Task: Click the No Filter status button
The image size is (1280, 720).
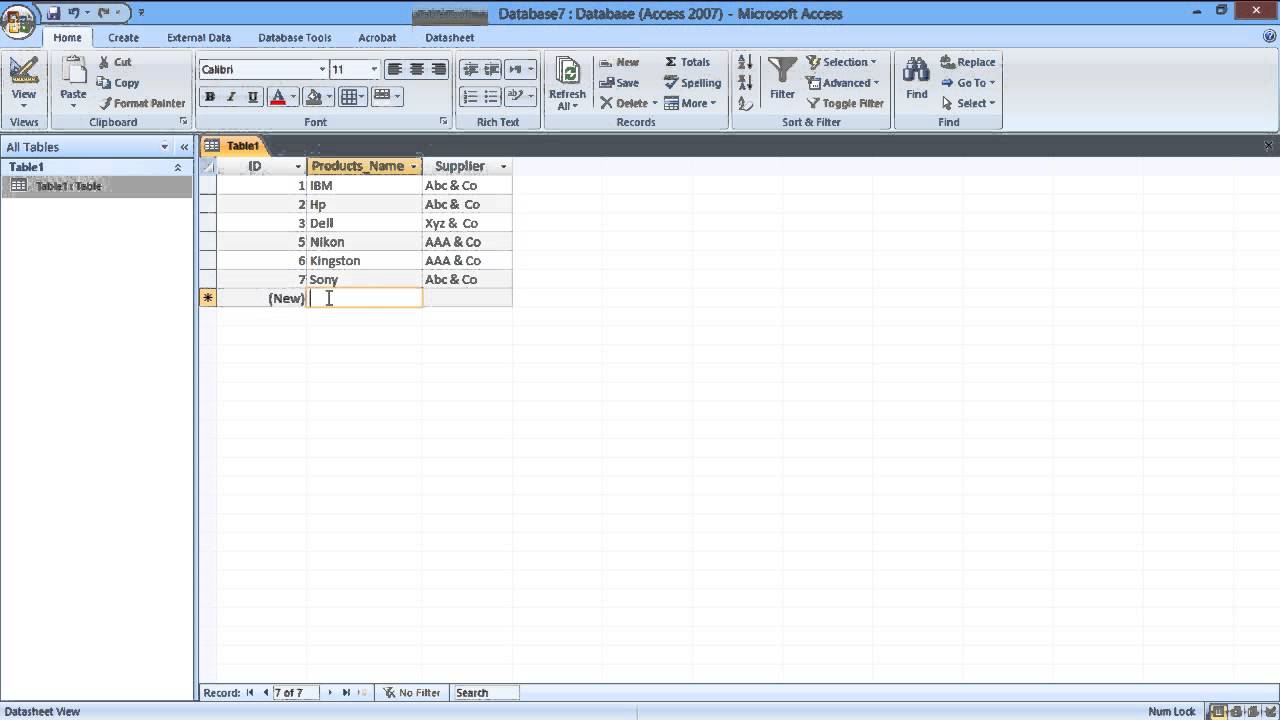Action: click(411, 692)
